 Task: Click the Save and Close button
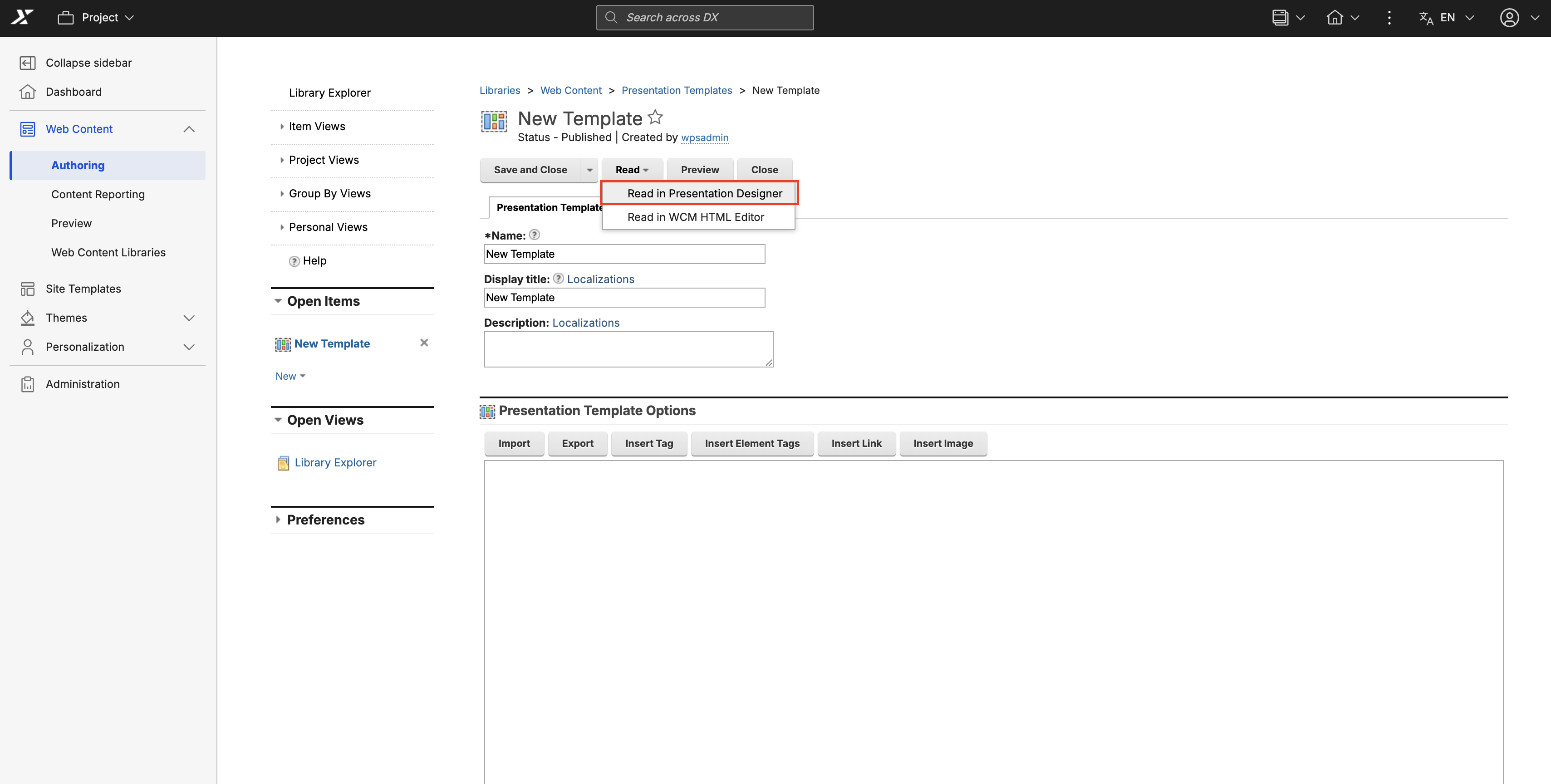[530, 170]
